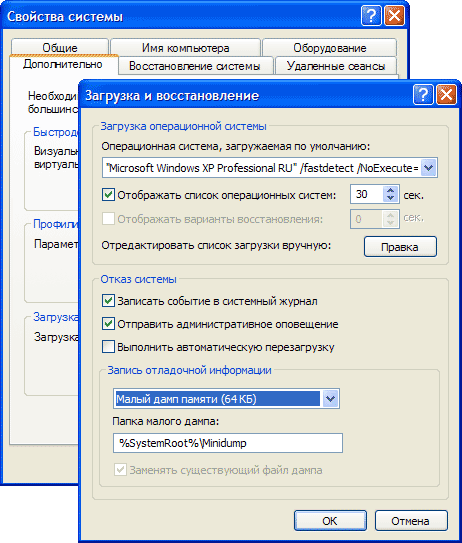Open the Удаленные сеансы tab

(336, 66)
